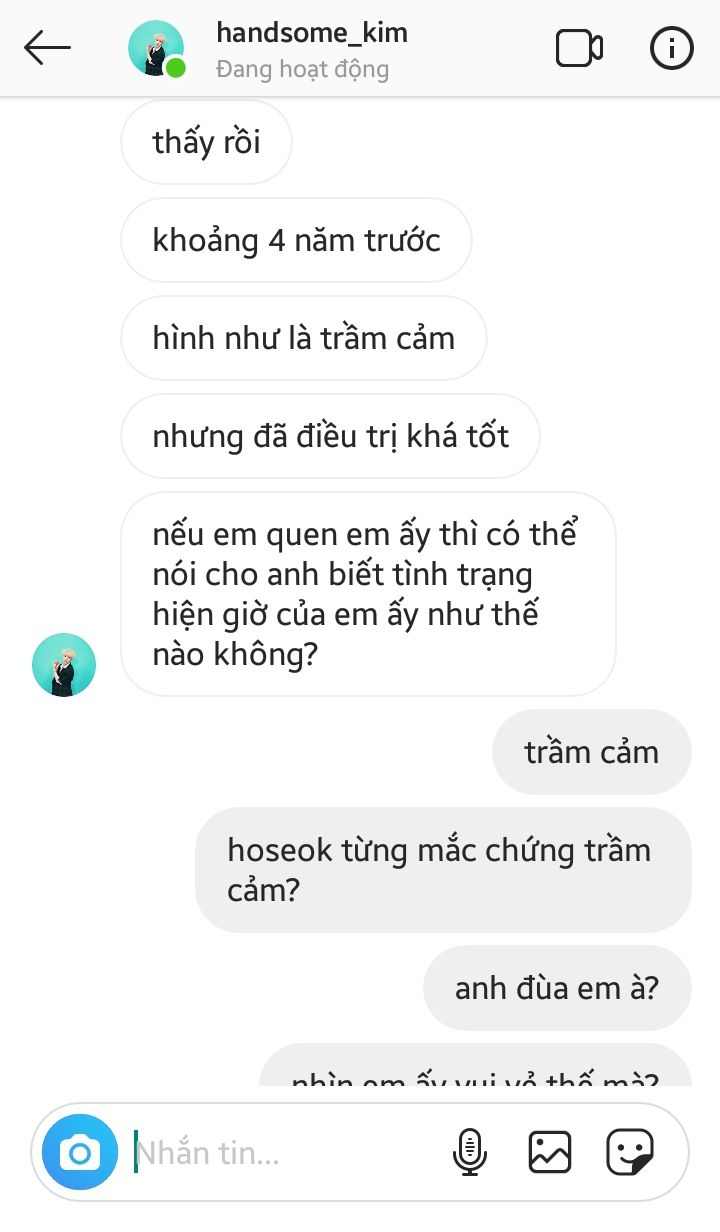The width and height of the screenshot is (720, 1232).
Task: Tap the sent 'trầm cảm' bubble
Action: click(x=592, y=752)
